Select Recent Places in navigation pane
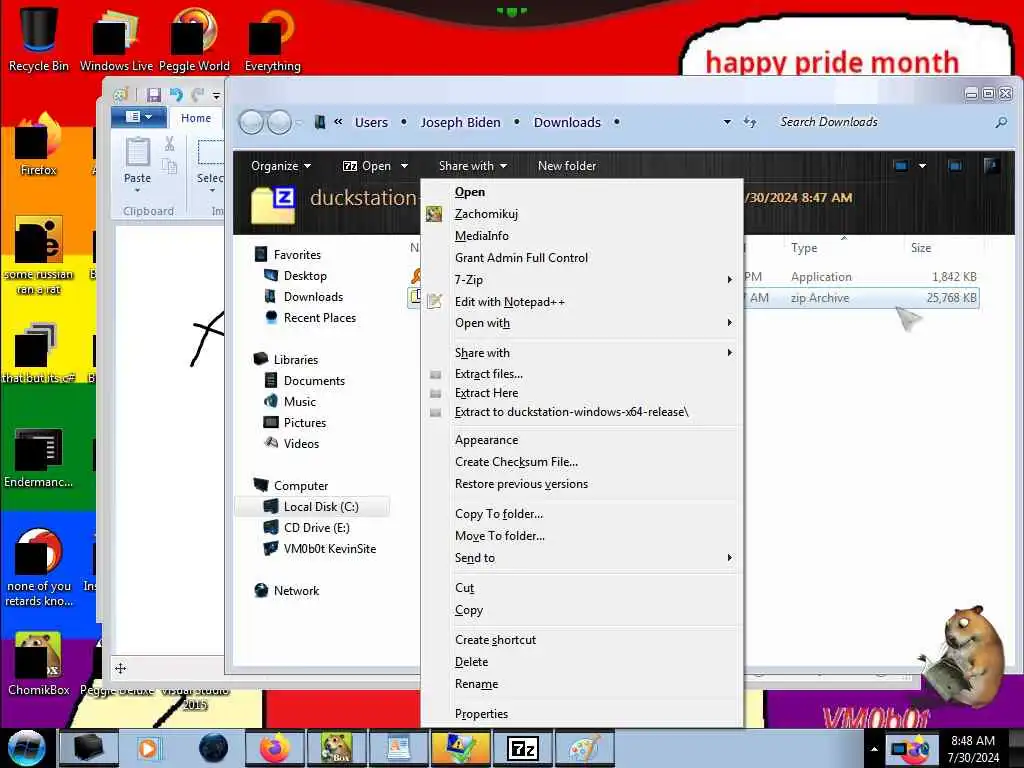Screen dimensions: 1024x768 point(319,317)
